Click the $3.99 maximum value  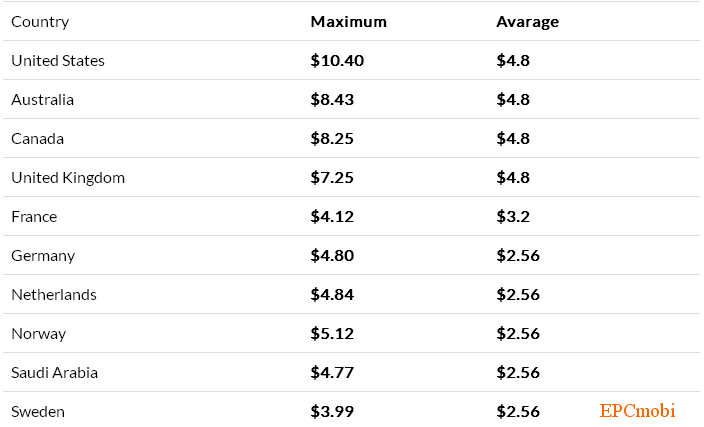click(332, 412)
